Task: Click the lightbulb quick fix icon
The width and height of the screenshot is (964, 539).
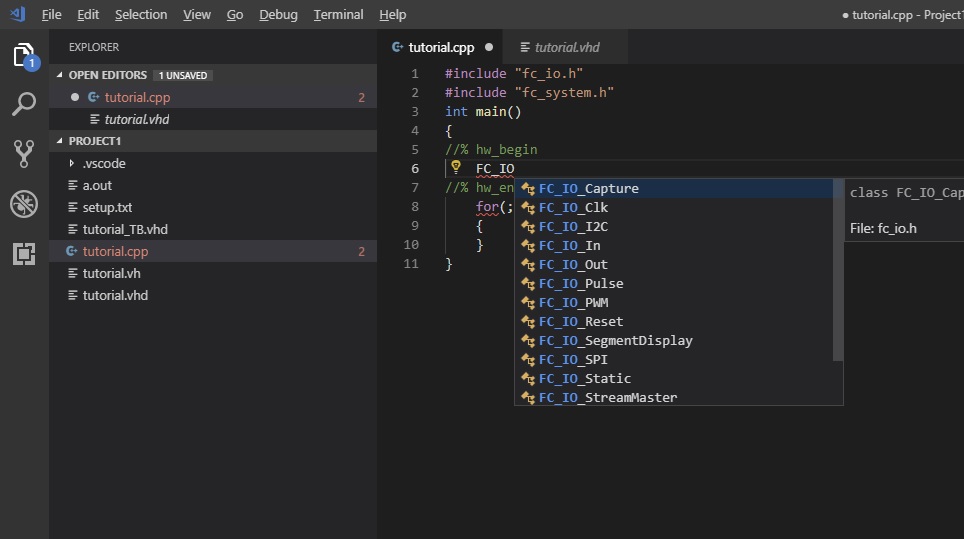Action: [456, 168]
